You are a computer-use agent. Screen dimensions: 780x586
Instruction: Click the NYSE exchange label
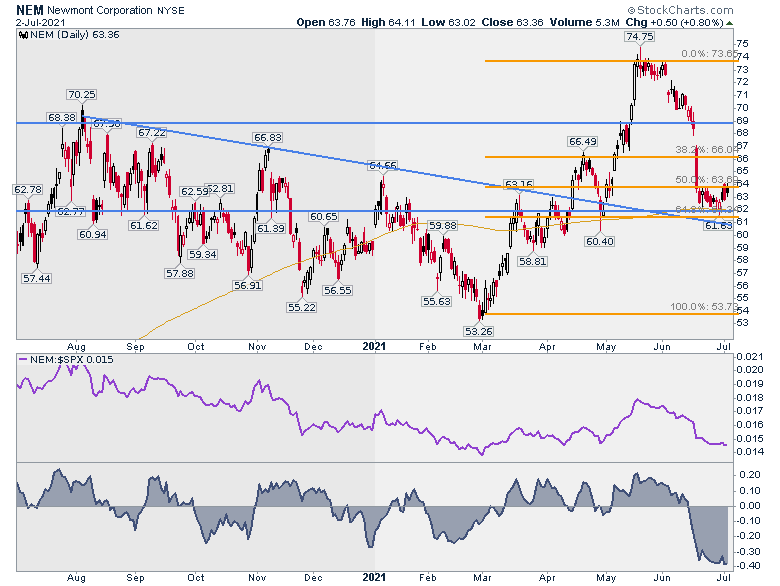coord(171,10)
